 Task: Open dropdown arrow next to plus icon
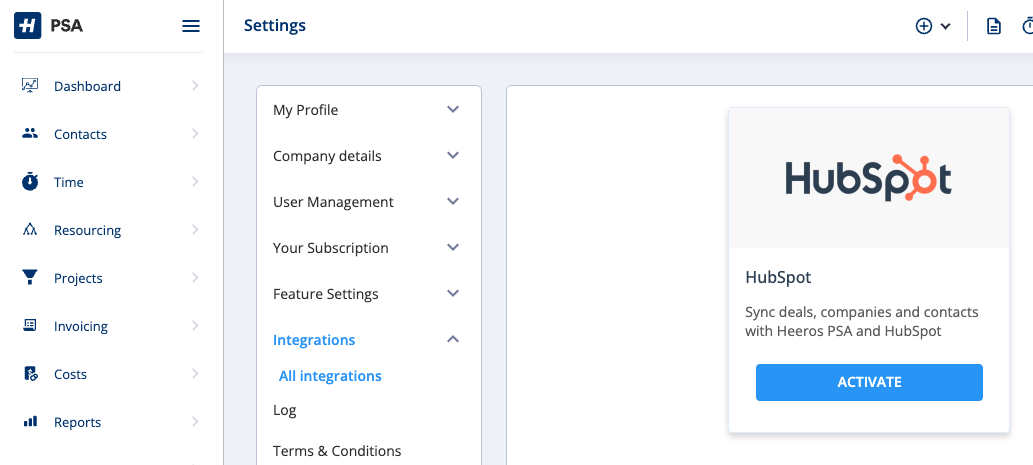tap(945, 26)
